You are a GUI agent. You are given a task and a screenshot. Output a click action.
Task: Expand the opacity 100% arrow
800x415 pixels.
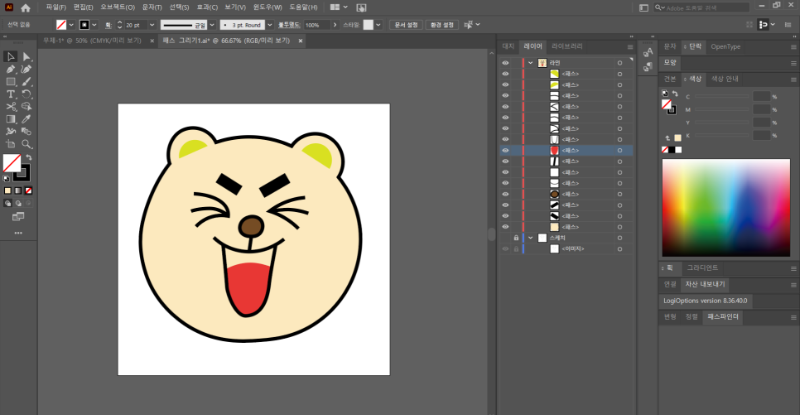335,25
